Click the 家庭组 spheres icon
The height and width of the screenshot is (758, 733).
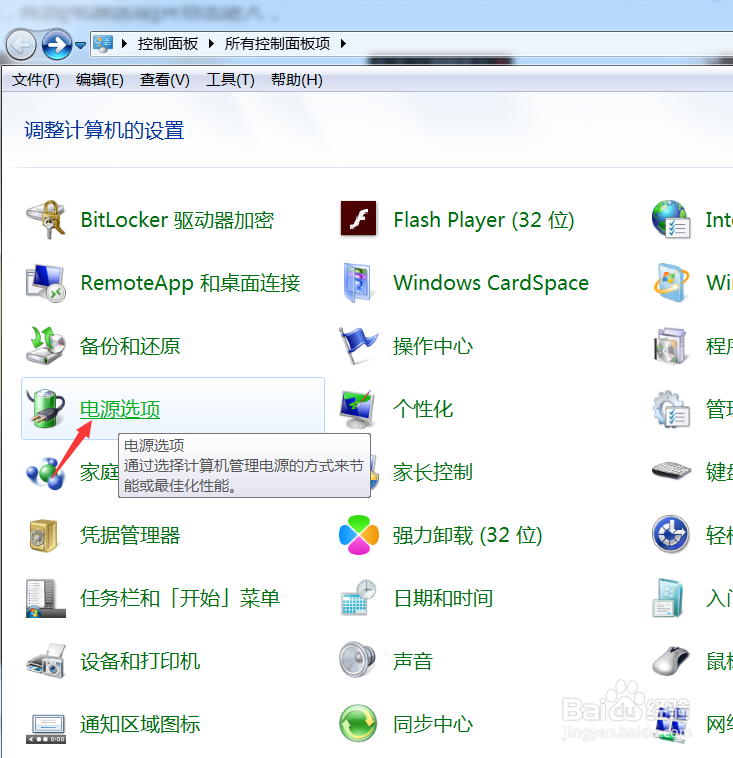(45, 473)
